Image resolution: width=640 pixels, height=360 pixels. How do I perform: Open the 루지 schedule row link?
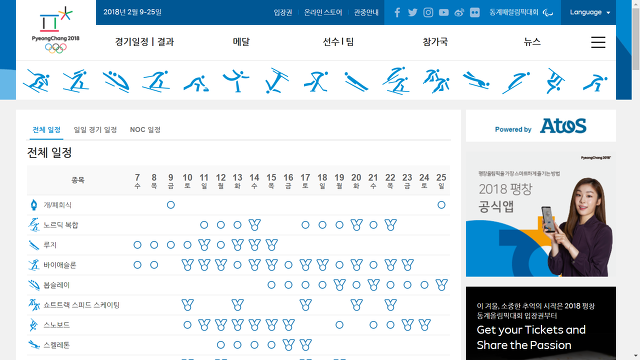pos(50,245)
